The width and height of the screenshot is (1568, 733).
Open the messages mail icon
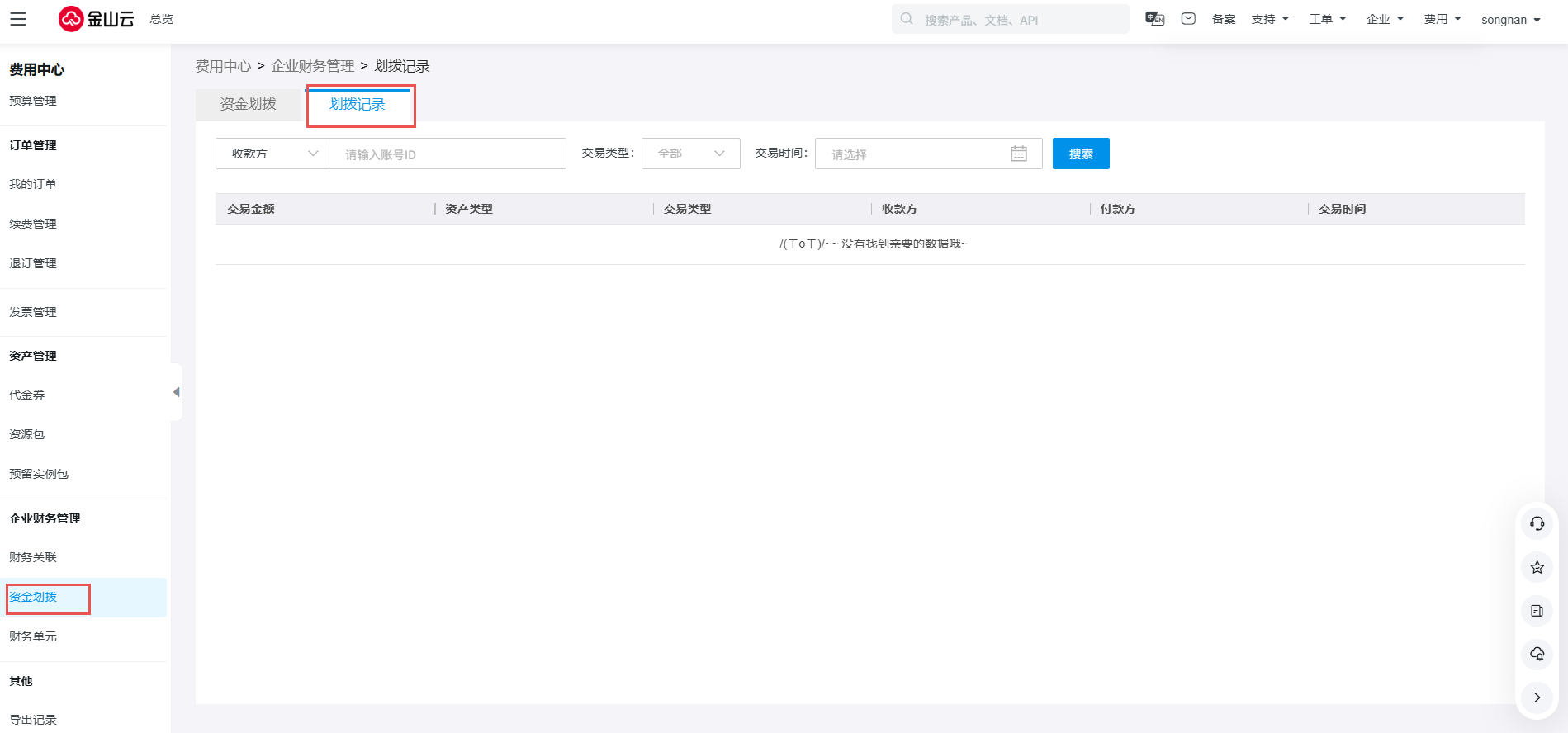point(1188,19)
